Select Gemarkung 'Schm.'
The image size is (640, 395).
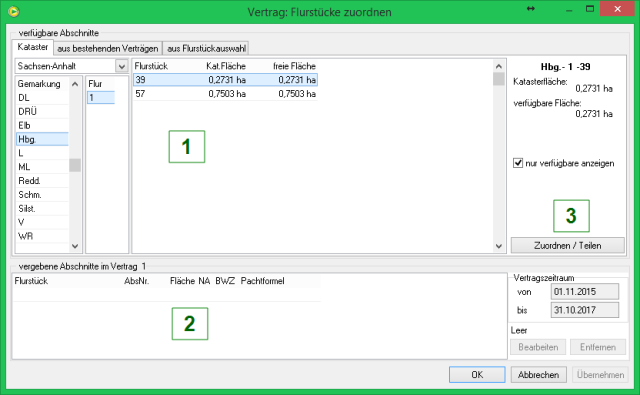coord(42,195)
